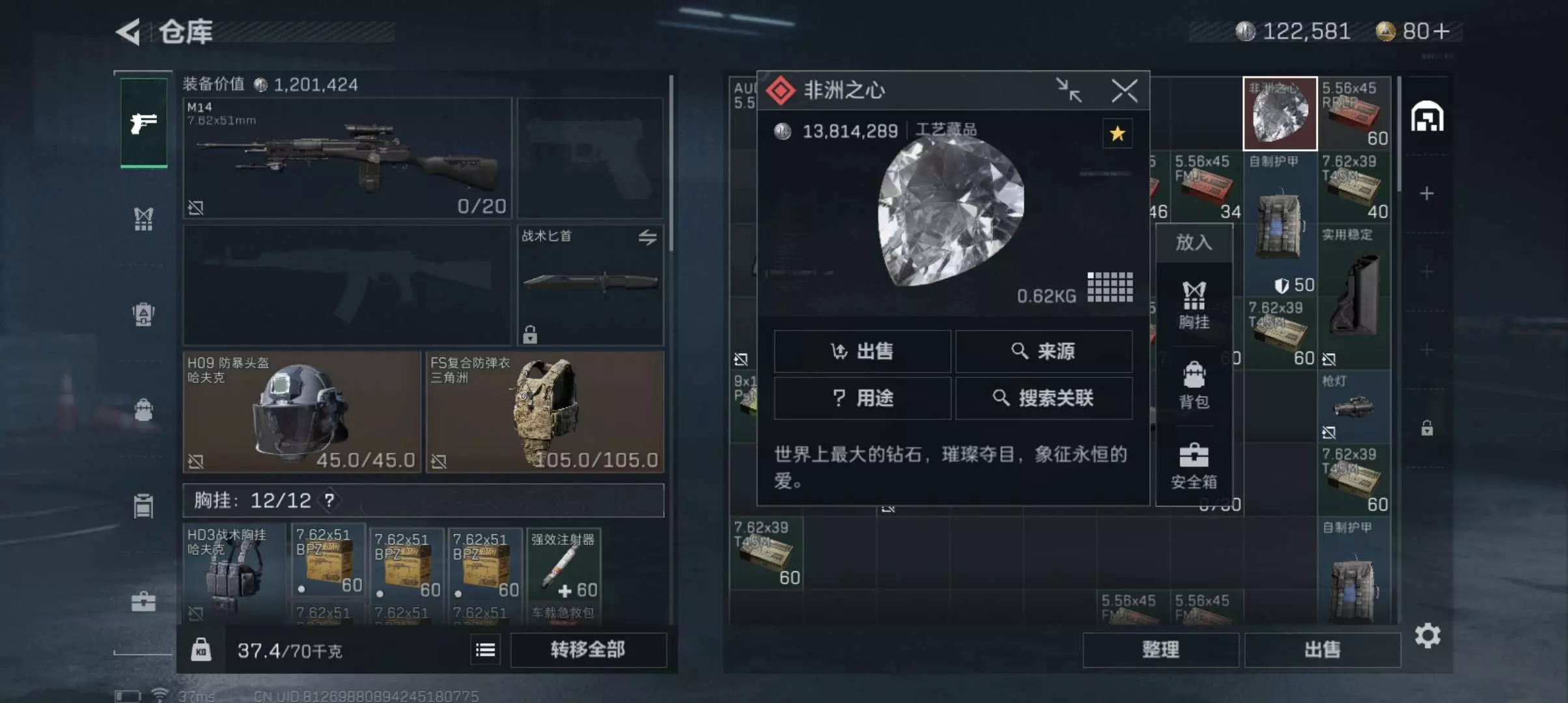This screenshot has width=1568, height=703.
Task: Add new stash page plus icon
Action: coord(1427,193)
